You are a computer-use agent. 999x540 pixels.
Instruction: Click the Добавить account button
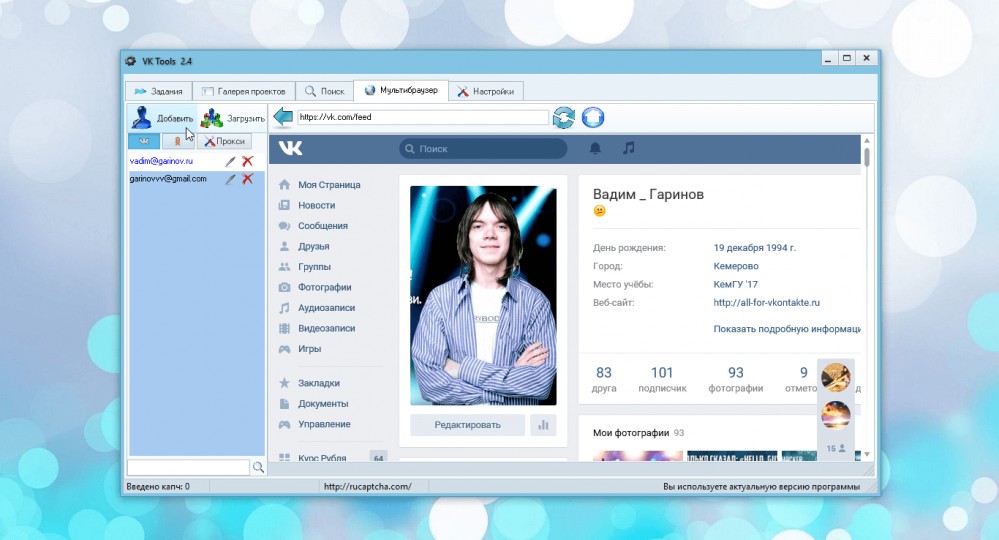pyautogui.click(x=162, y=118)
